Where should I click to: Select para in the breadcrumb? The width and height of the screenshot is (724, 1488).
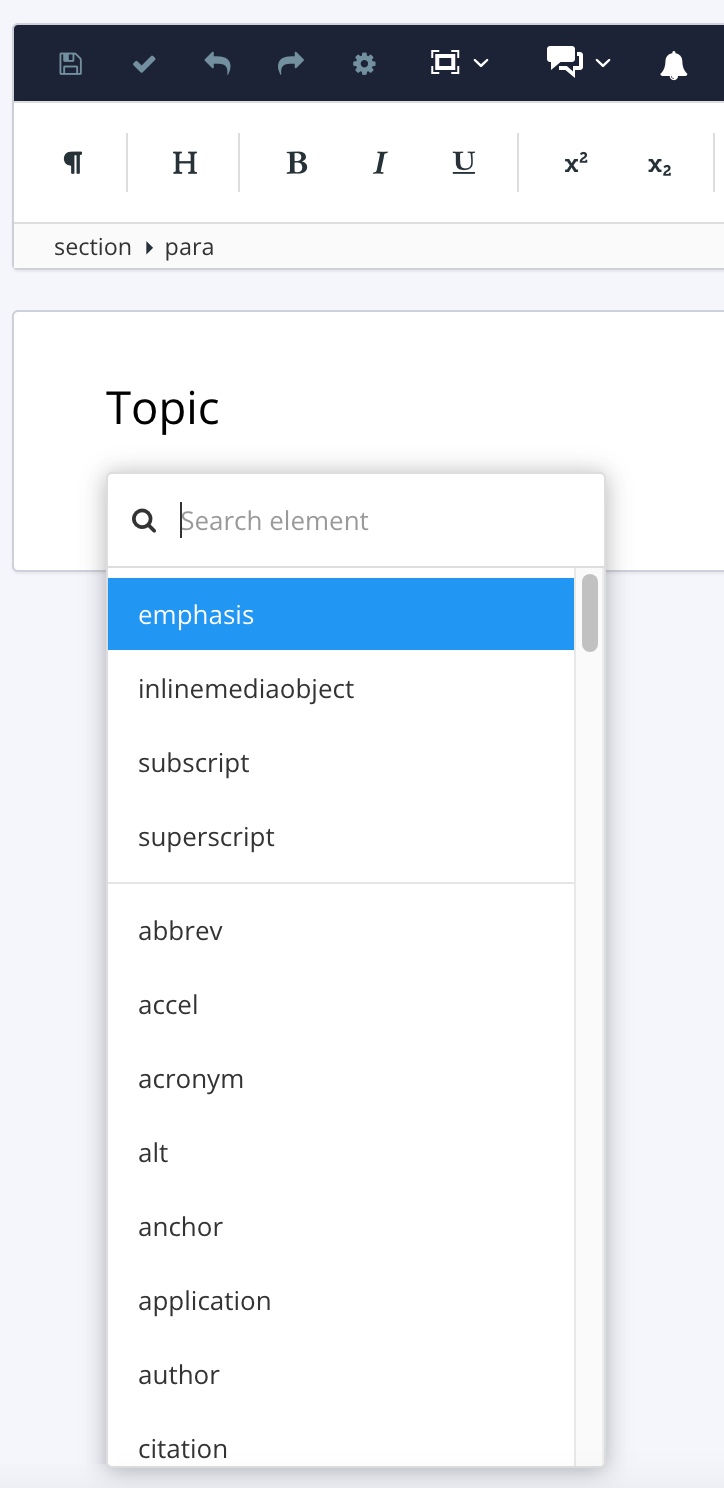point(189,246)
